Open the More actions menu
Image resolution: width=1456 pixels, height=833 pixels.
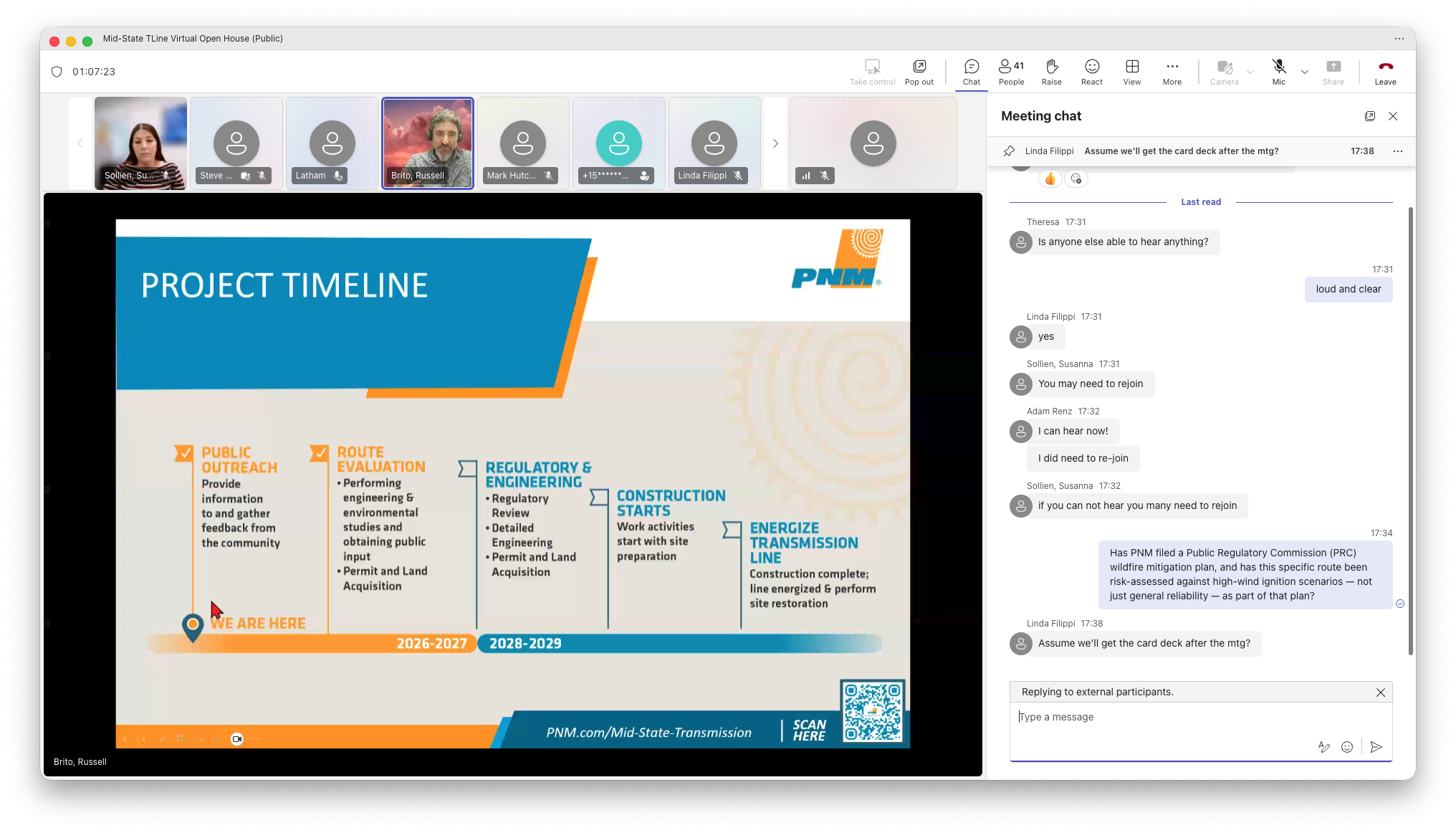(1172, 72)
